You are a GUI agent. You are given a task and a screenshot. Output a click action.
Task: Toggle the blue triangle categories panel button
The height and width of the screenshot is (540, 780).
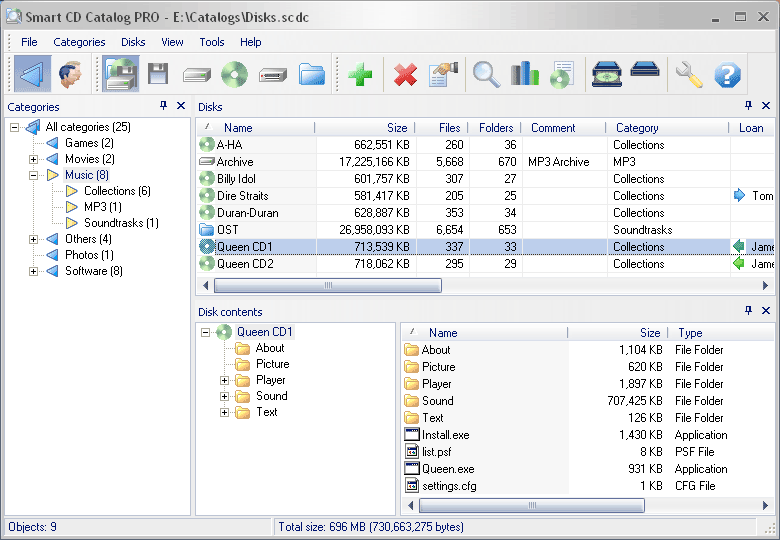click(32, 74)
